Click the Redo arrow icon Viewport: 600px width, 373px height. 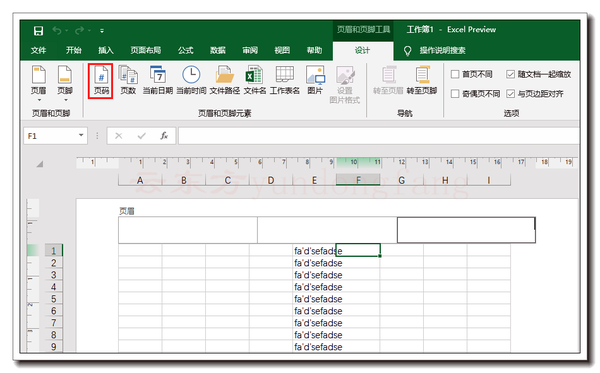click(80, 30)
